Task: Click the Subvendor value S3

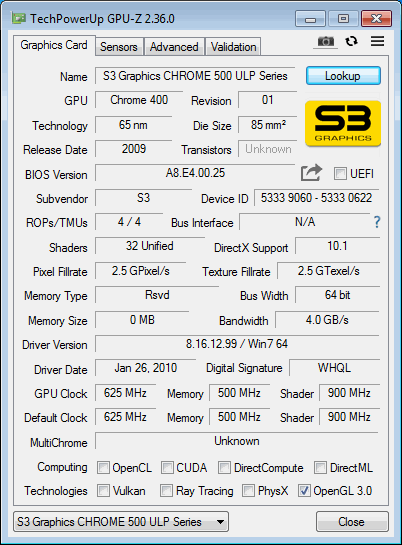Action: click(x=143, y=198)
